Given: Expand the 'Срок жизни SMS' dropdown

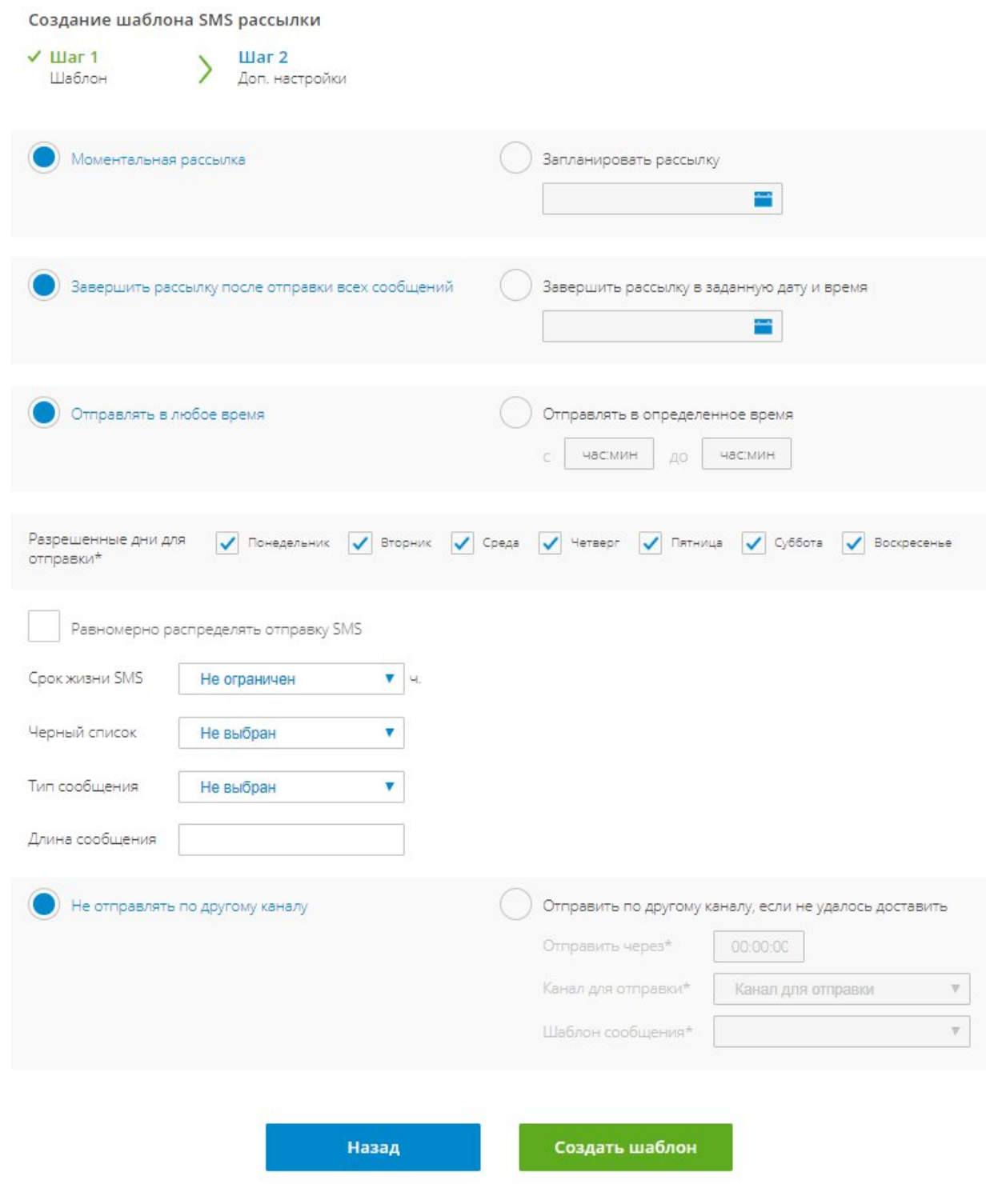Looking at the screenshot, I should [x=291, y=679].
